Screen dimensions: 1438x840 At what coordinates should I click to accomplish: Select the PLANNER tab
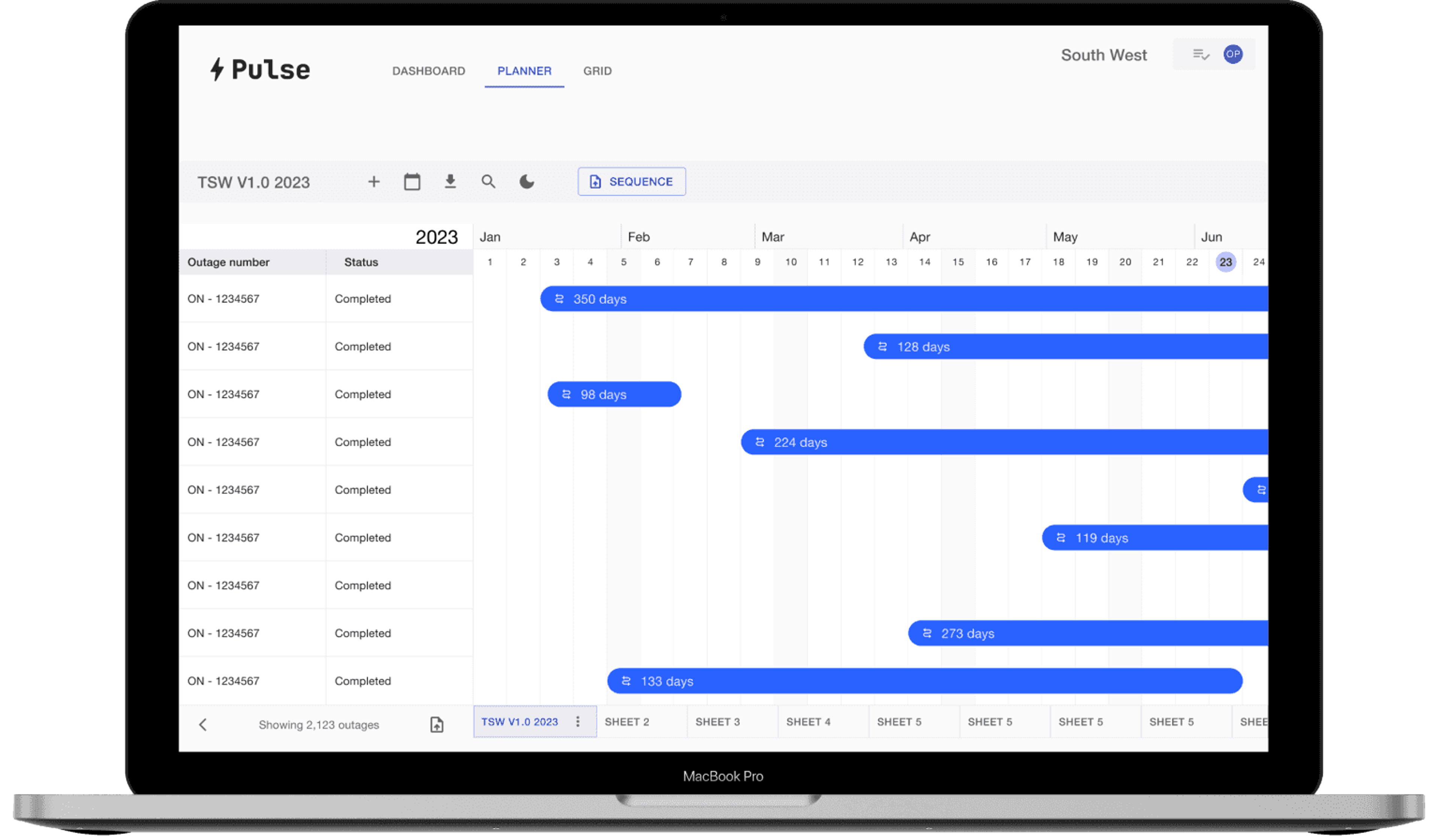[x=524, y=71]
